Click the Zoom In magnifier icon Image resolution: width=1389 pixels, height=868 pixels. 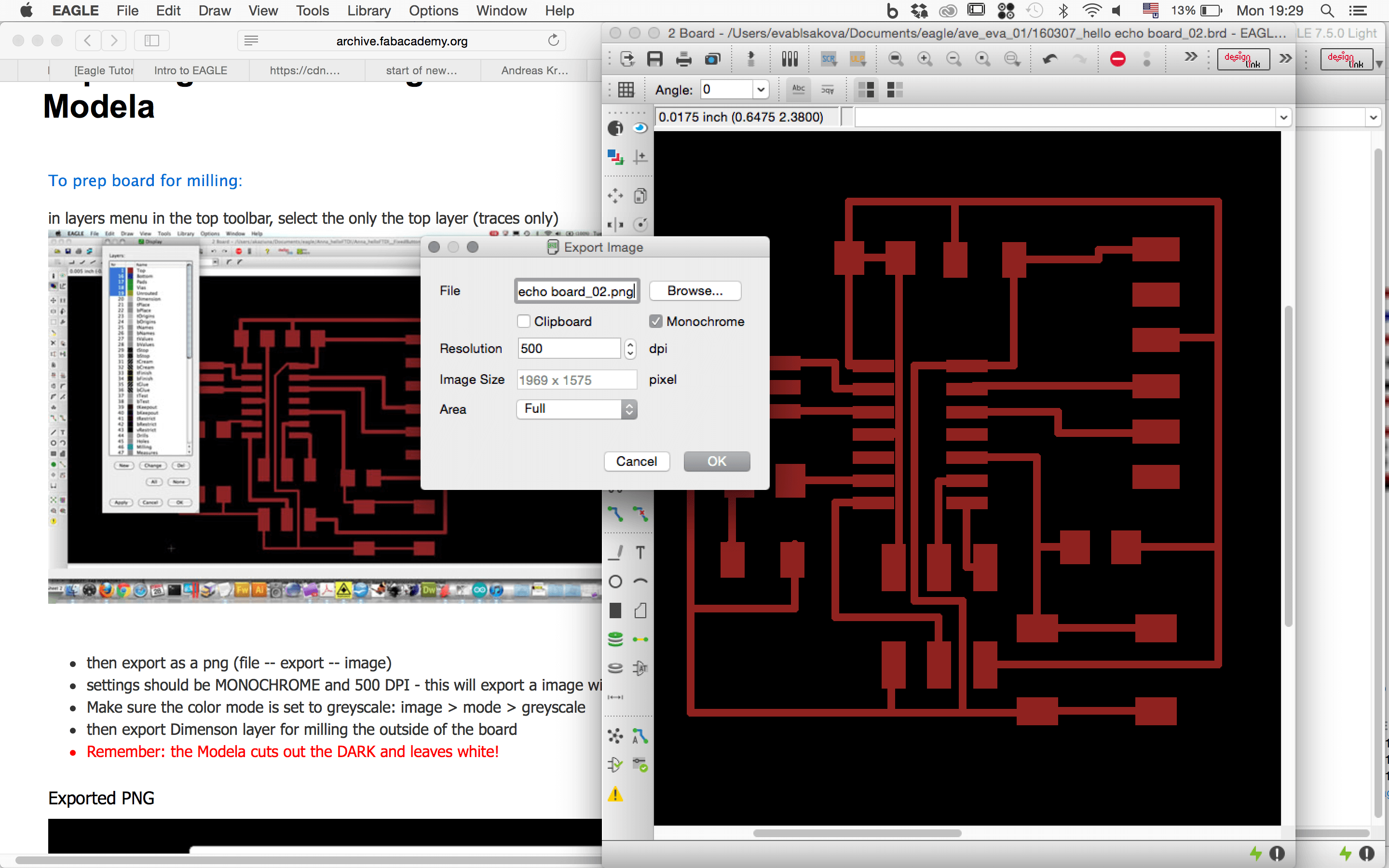925,59
